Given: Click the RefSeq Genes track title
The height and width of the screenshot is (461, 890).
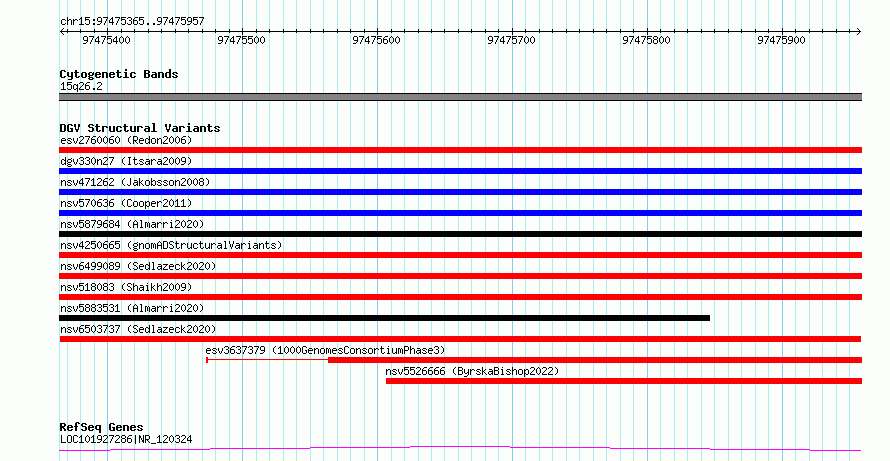Looking at the screenshot, I should coord(101,427).
